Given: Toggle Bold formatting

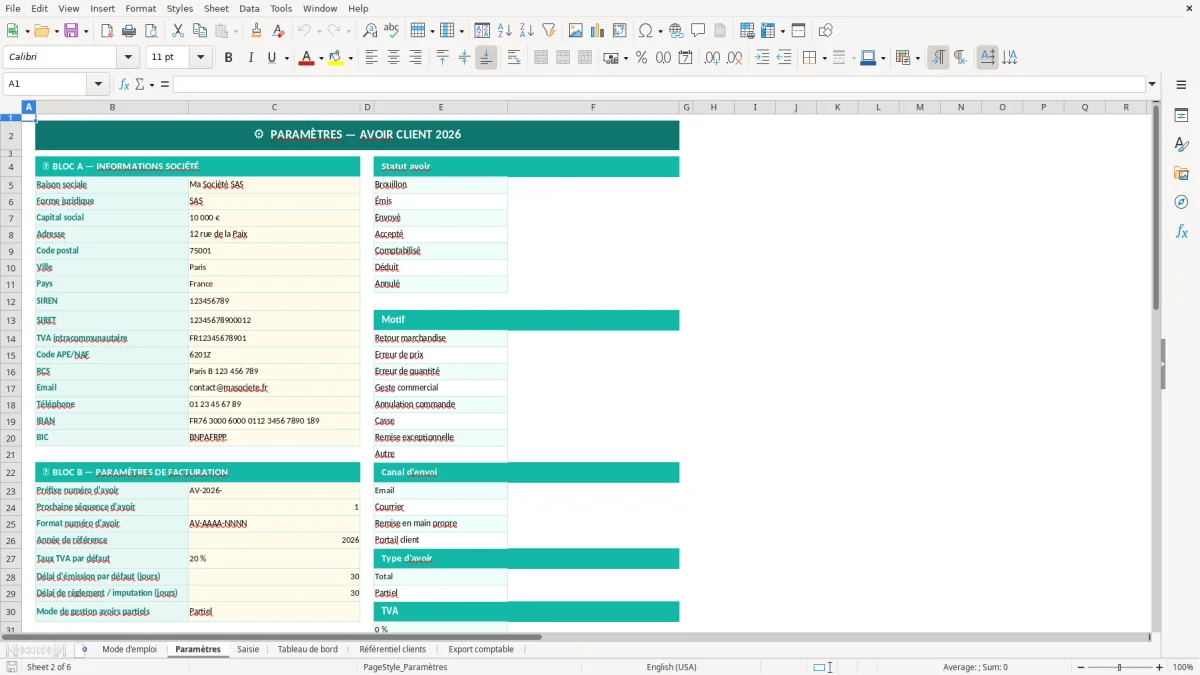Looking at the screenshot, I should coord(228,58).
